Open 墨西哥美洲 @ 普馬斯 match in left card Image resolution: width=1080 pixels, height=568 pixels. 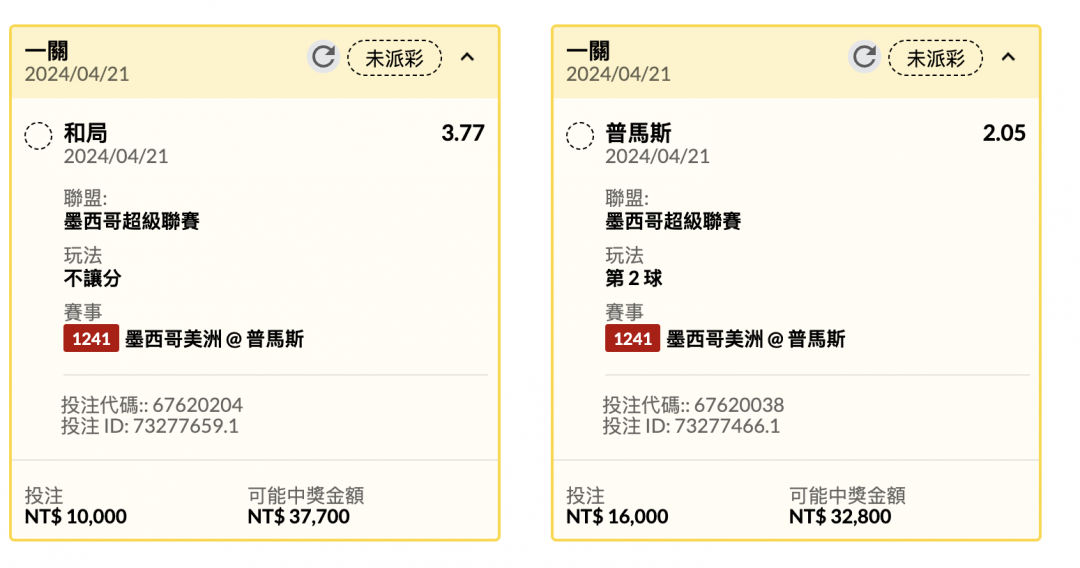[x=214, y=339]
